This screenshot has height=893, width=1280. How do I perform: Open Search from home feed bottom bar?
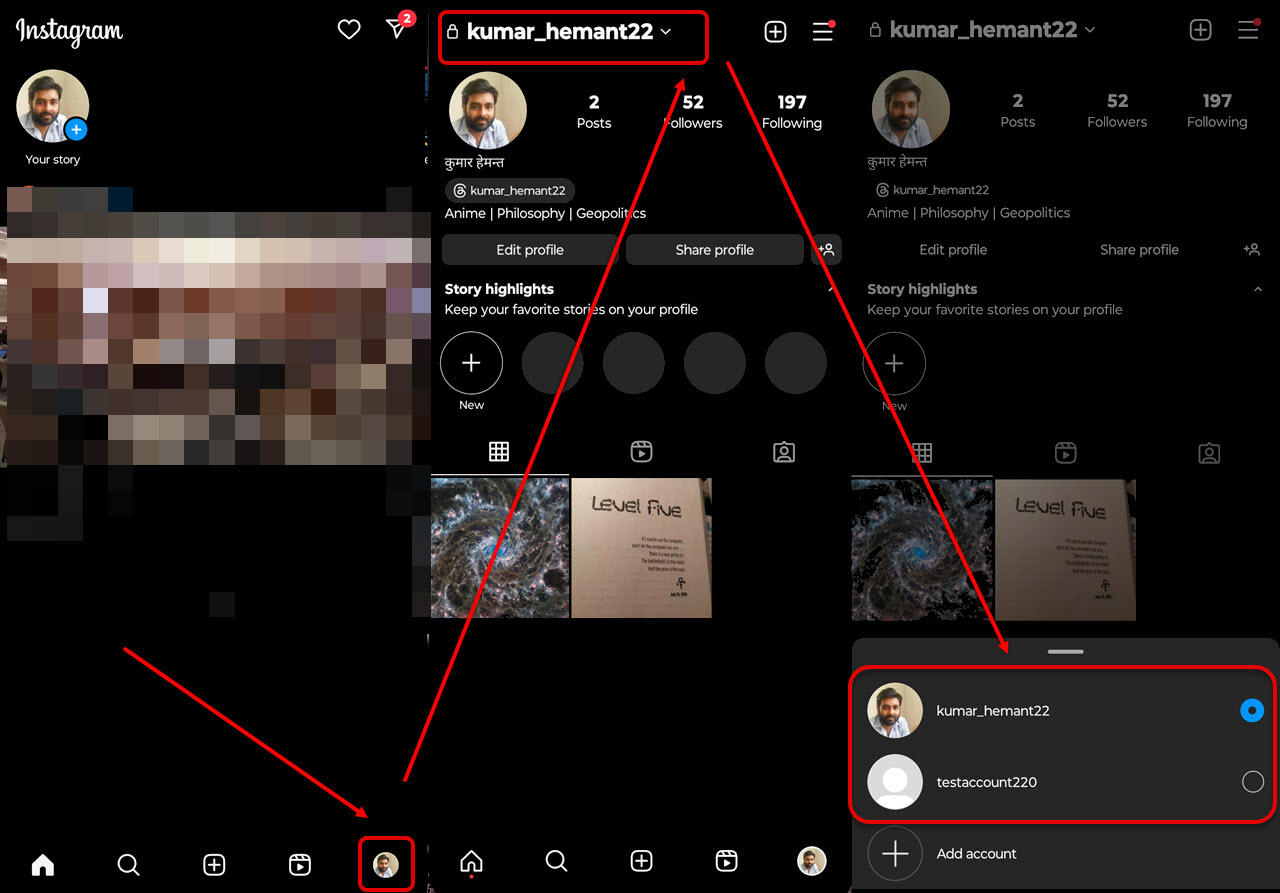click(129, 864)
